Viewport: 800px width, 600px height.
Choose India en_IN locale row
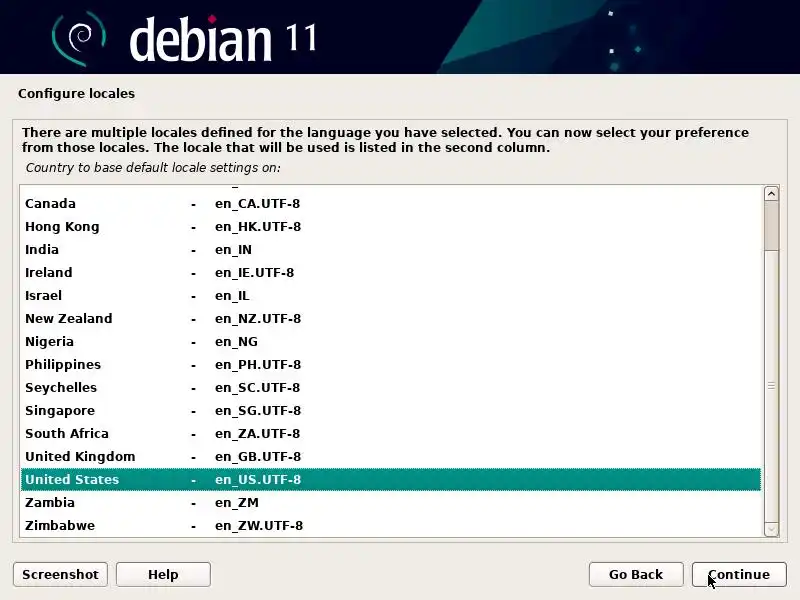[x=391, y=249]
